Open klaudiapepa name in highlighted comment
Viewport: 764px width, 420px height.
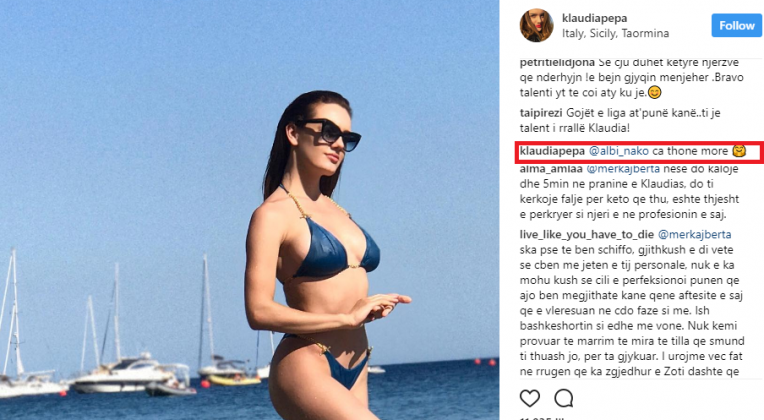pyautogui.click(x=552, y=151)
